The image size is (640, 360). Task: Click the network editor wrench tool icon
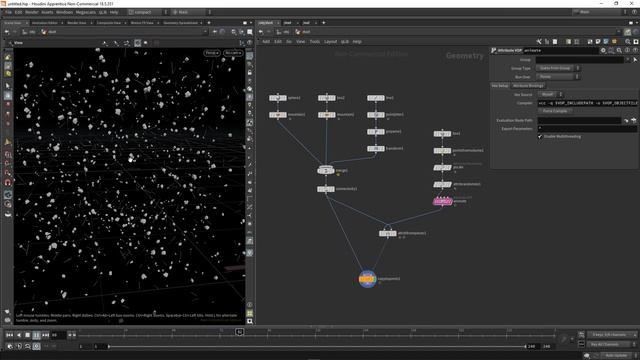pyautogui.click(x=539, y=42)
